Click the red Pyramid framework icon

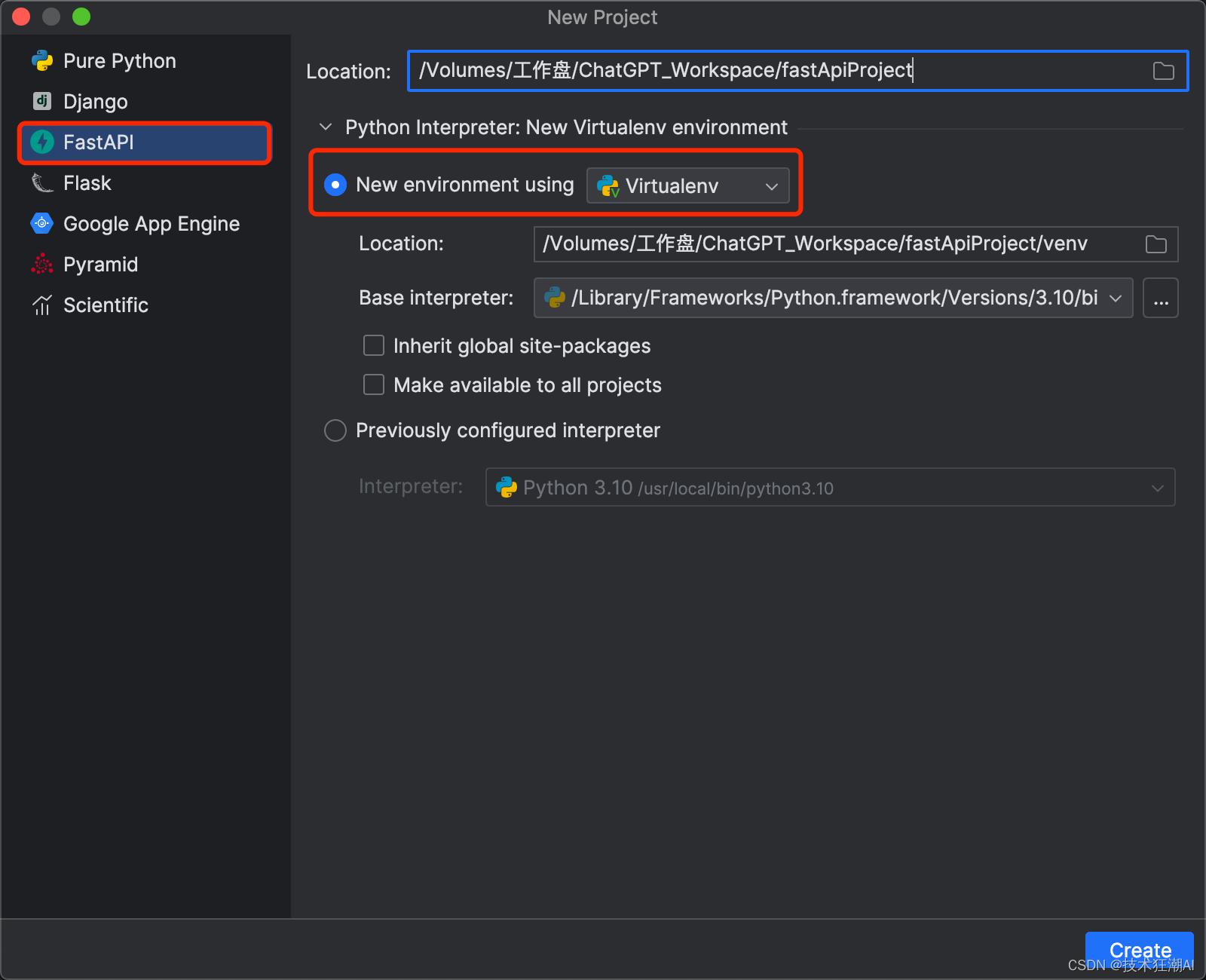tap(42, 264)
